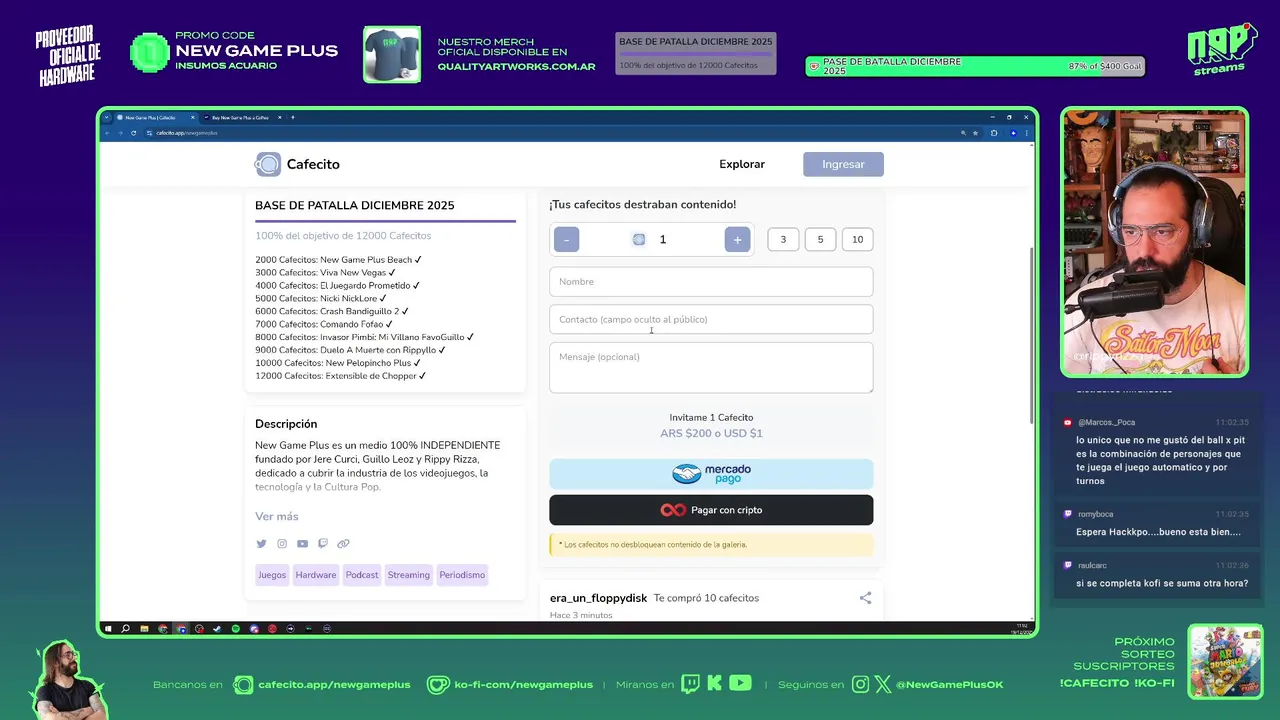The image size is (1280, 720).
Task: Click era_un_floppydisk username
Action: coord(598,598)
